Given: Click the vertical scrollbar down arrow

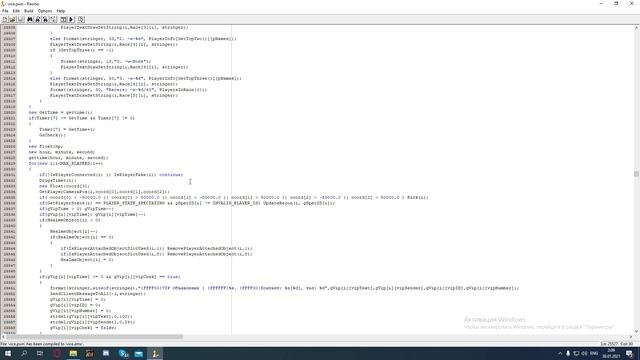Looking at the screenshot, I should pyautogui.click(x=636, y=331).
